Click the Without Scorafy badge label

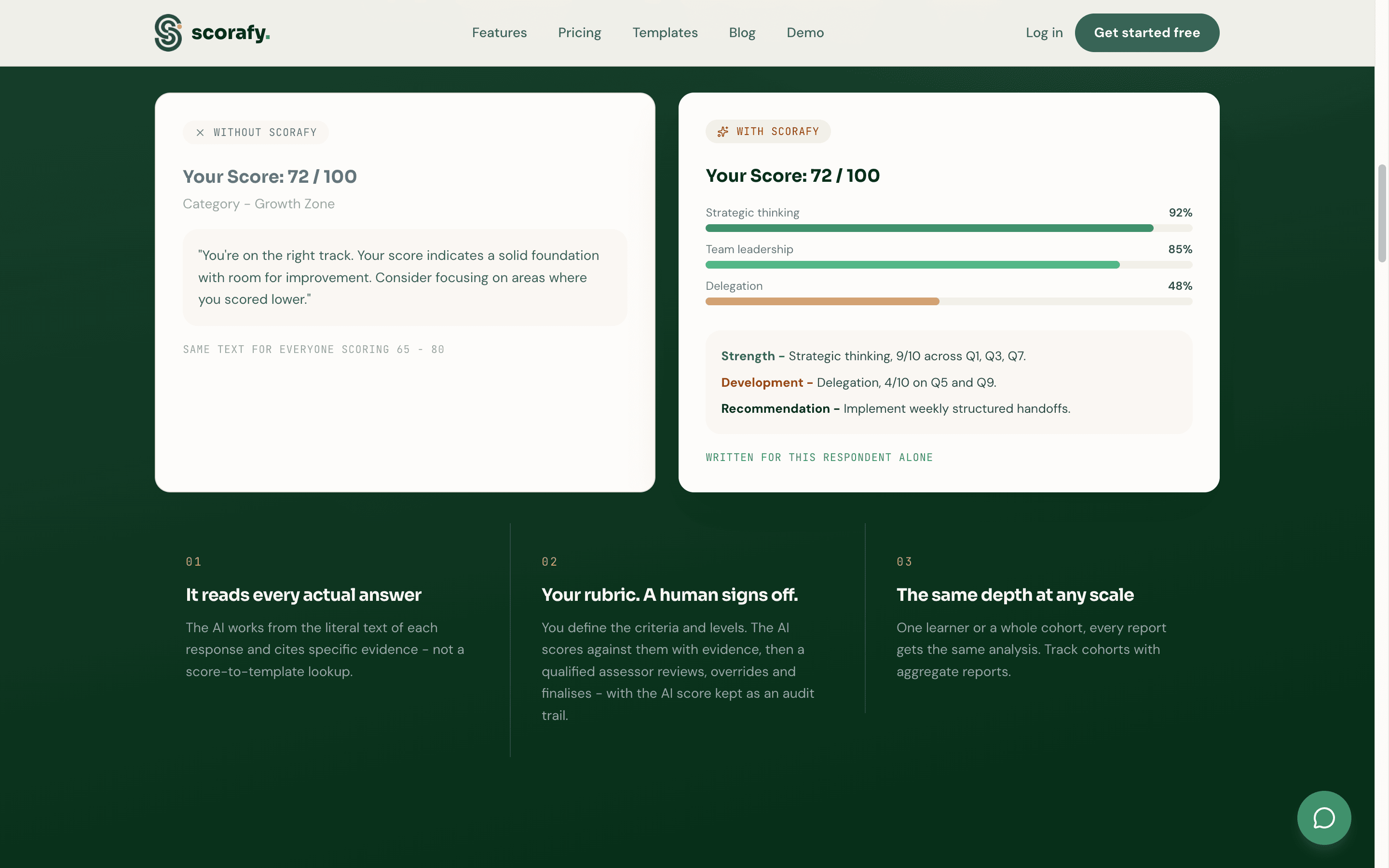click(265, 133)
